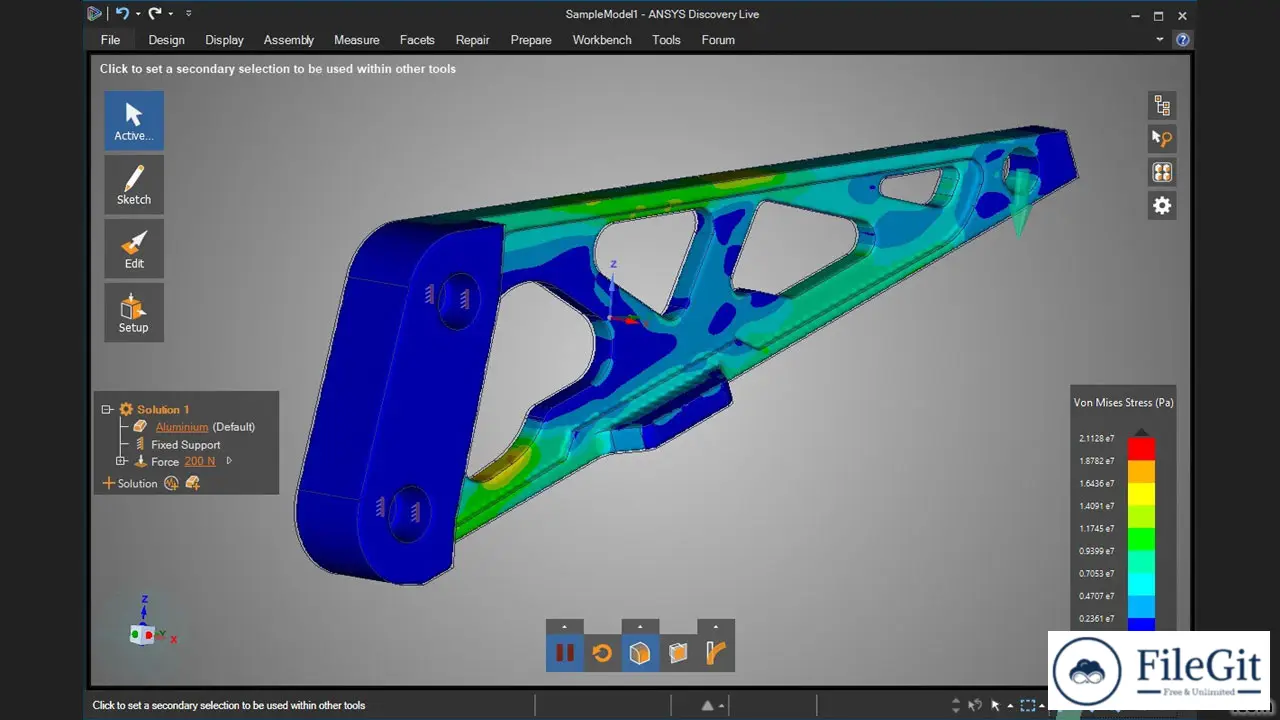Select the Edit tool
The height and width of the screenshot is (720, 1280).
[134, 249]
